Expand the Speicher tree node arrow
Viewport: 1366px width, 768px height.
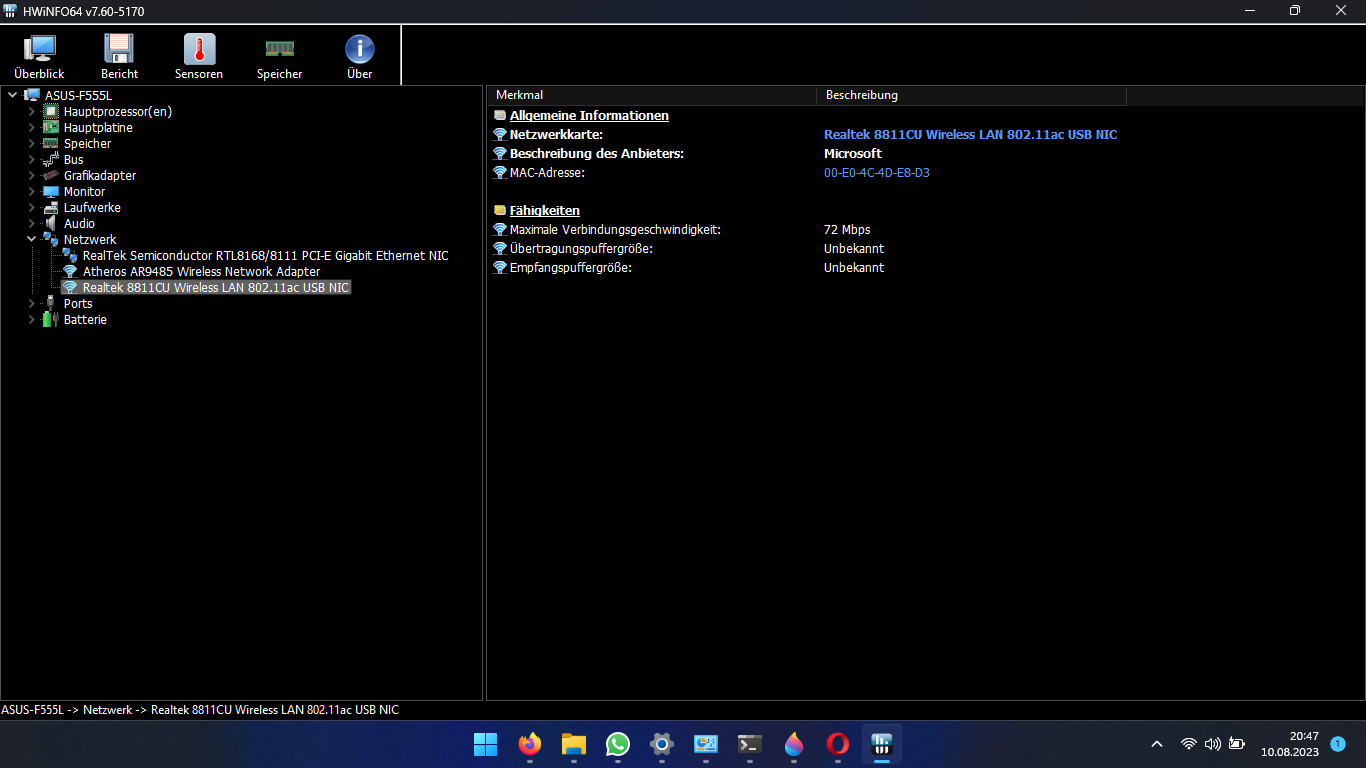tap(31, 144)
